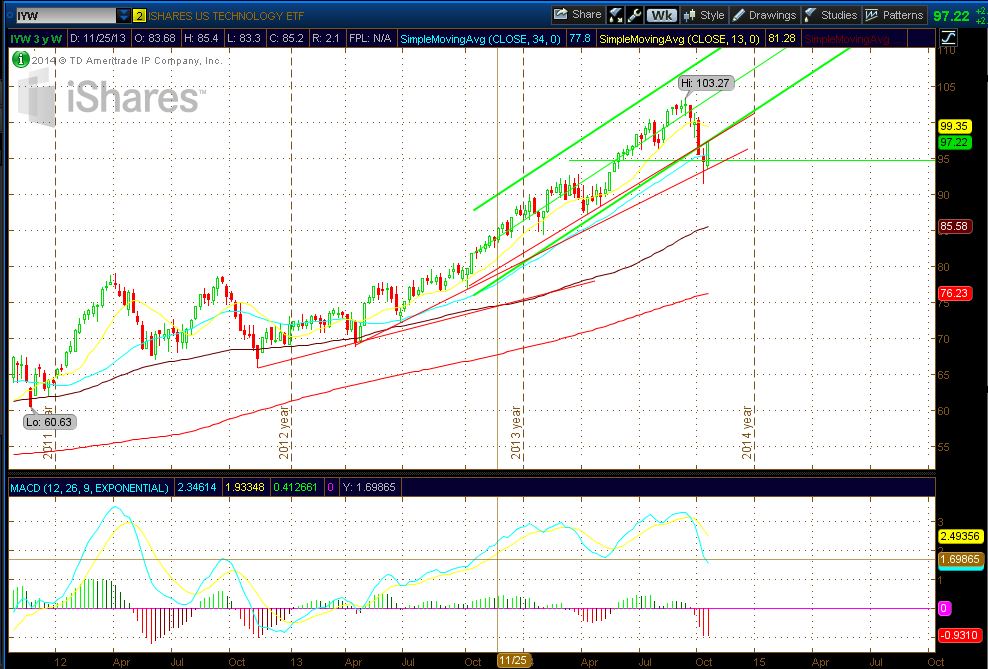Screen dimensions: 988x669
Task: Click the O: 83.68 open value
Action: [154, 38]
